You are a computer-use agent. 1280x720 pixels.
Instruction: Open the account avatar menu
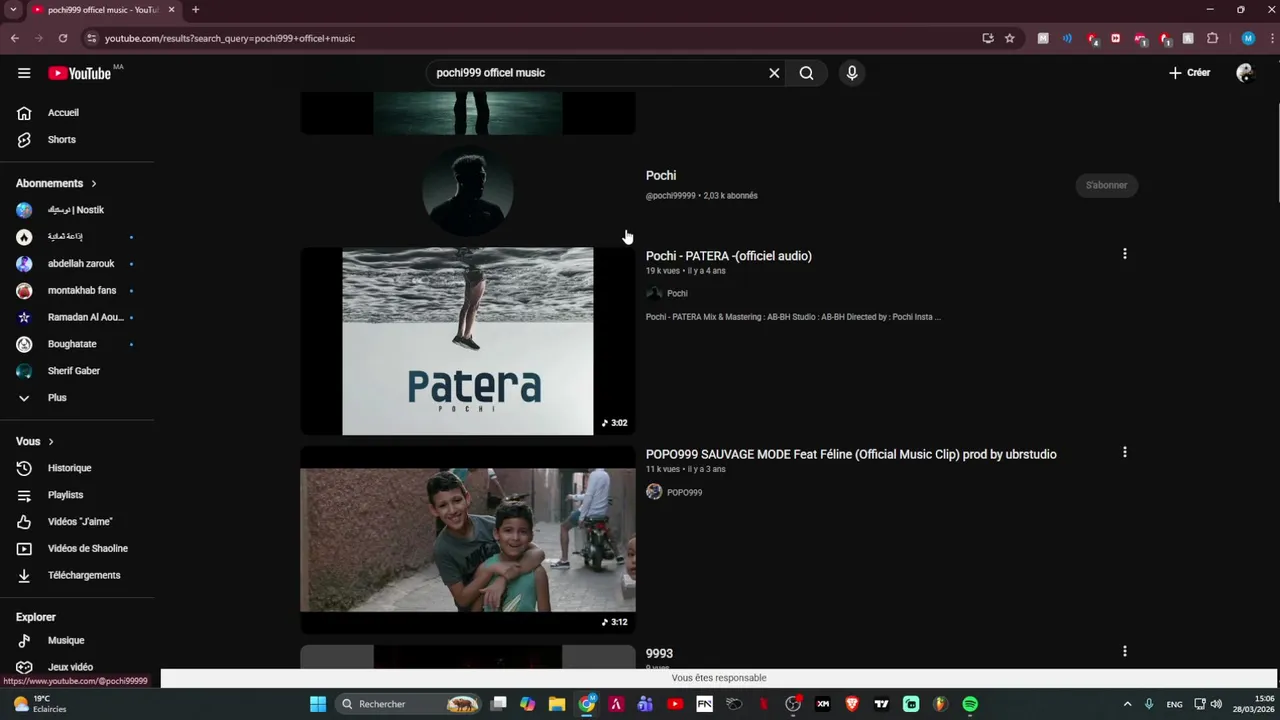(1245, 73)
